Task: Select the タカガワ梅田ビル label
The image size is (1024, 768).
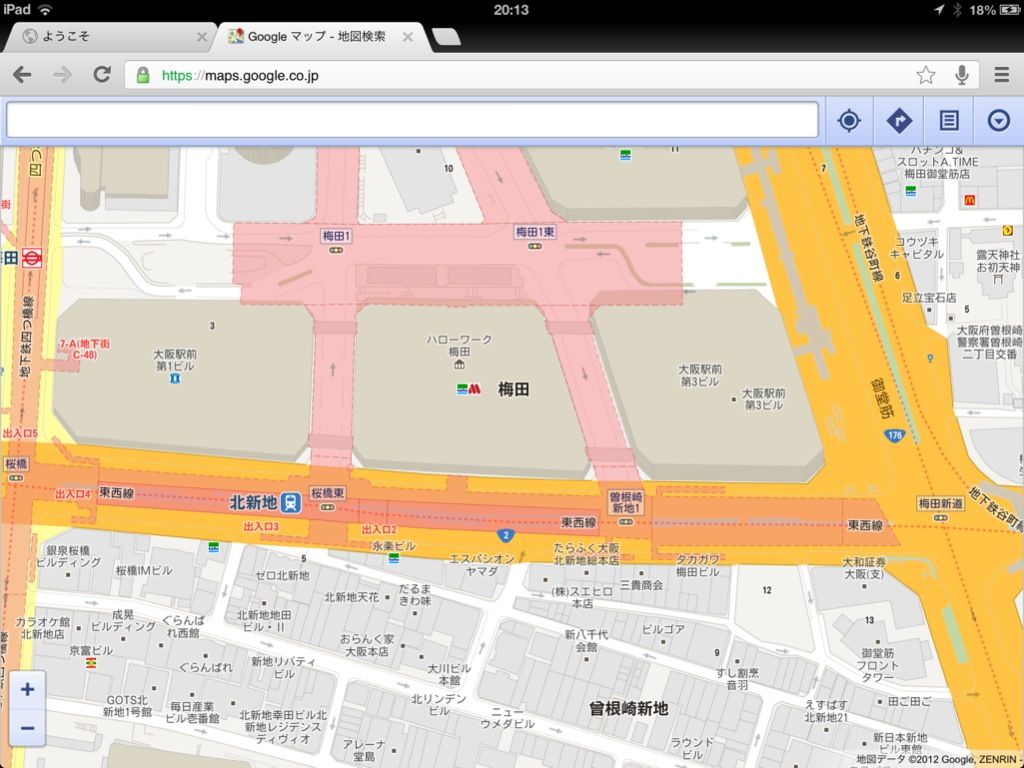Action: (x=698, y=566)
